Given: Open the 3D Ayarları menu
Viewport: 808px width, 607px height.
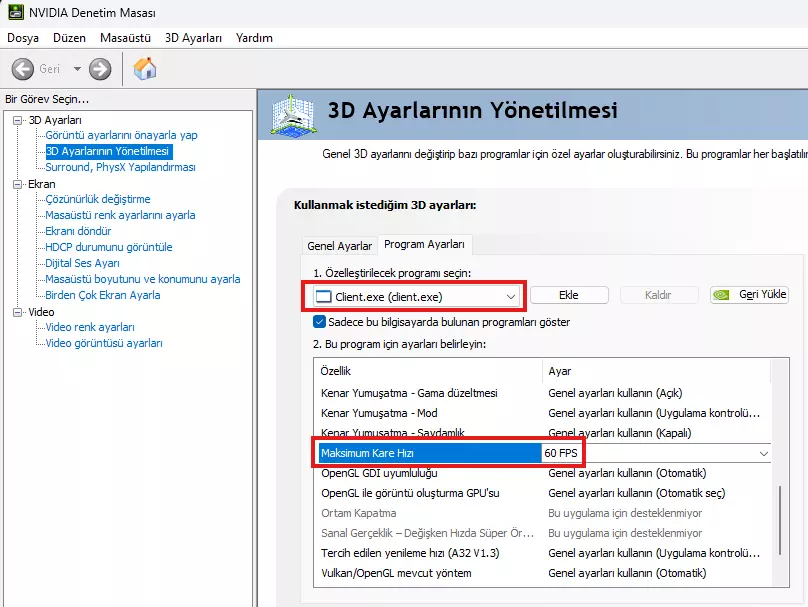Looking at the screenshot, I should pos(193,38).
